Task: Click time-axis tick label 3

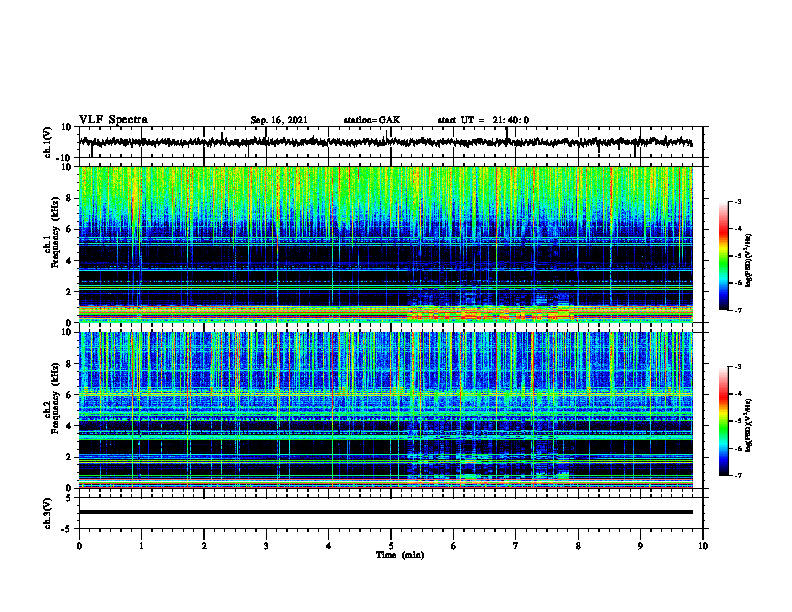Action: [x=266, y=546]
